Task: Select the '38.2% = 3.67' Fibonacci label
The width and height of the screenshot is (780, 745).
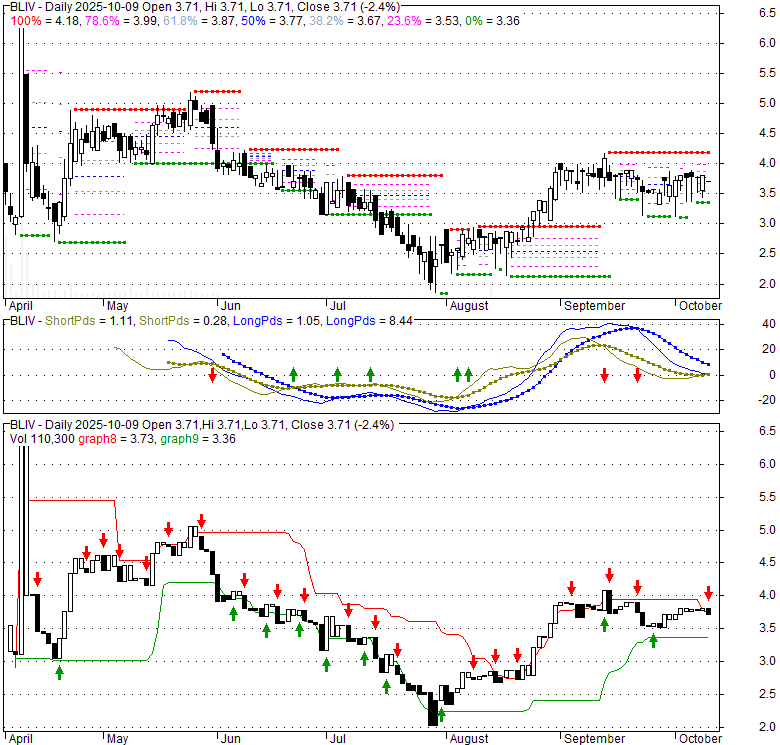Action: [345, 21]
